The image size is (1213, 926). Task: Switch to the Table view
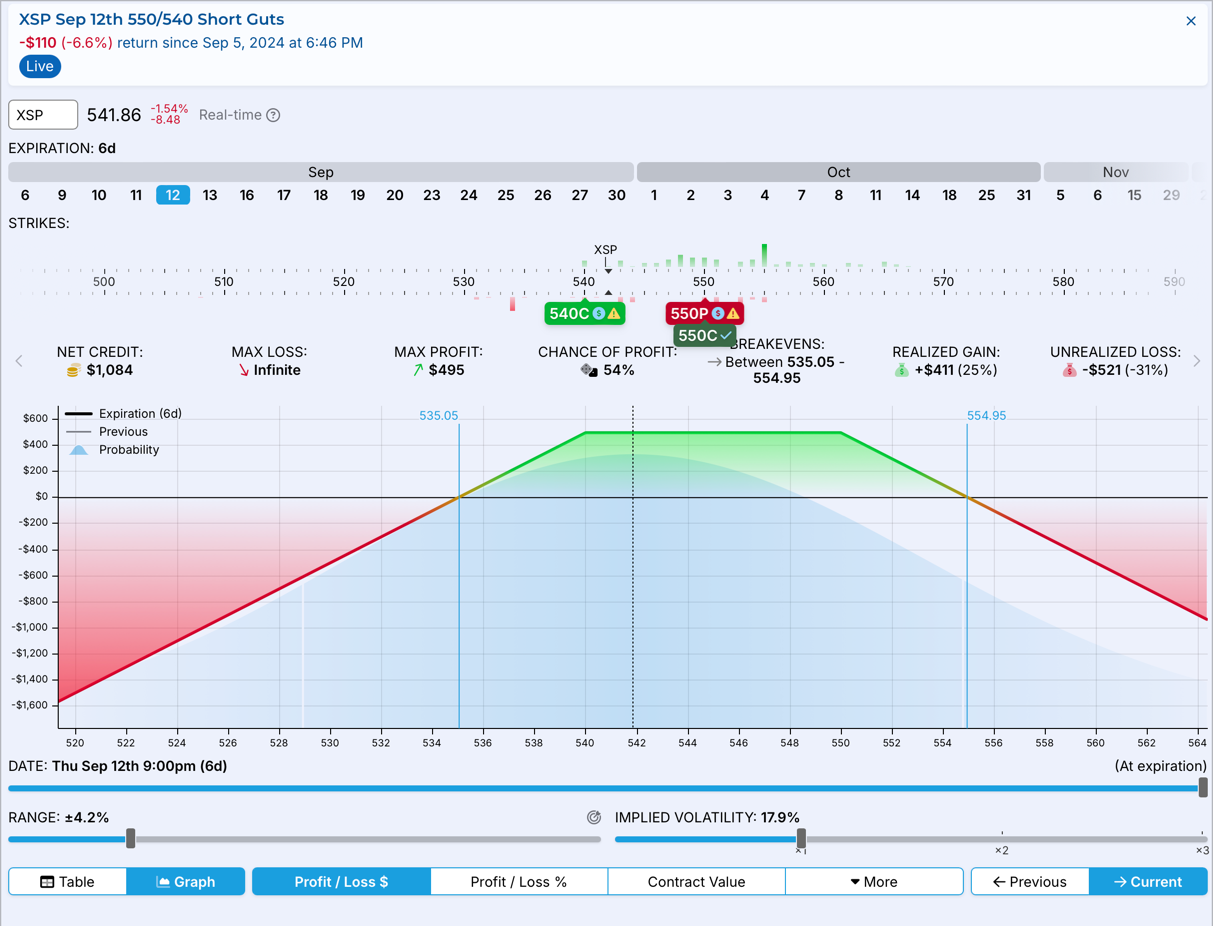click(x=68, y=882)
